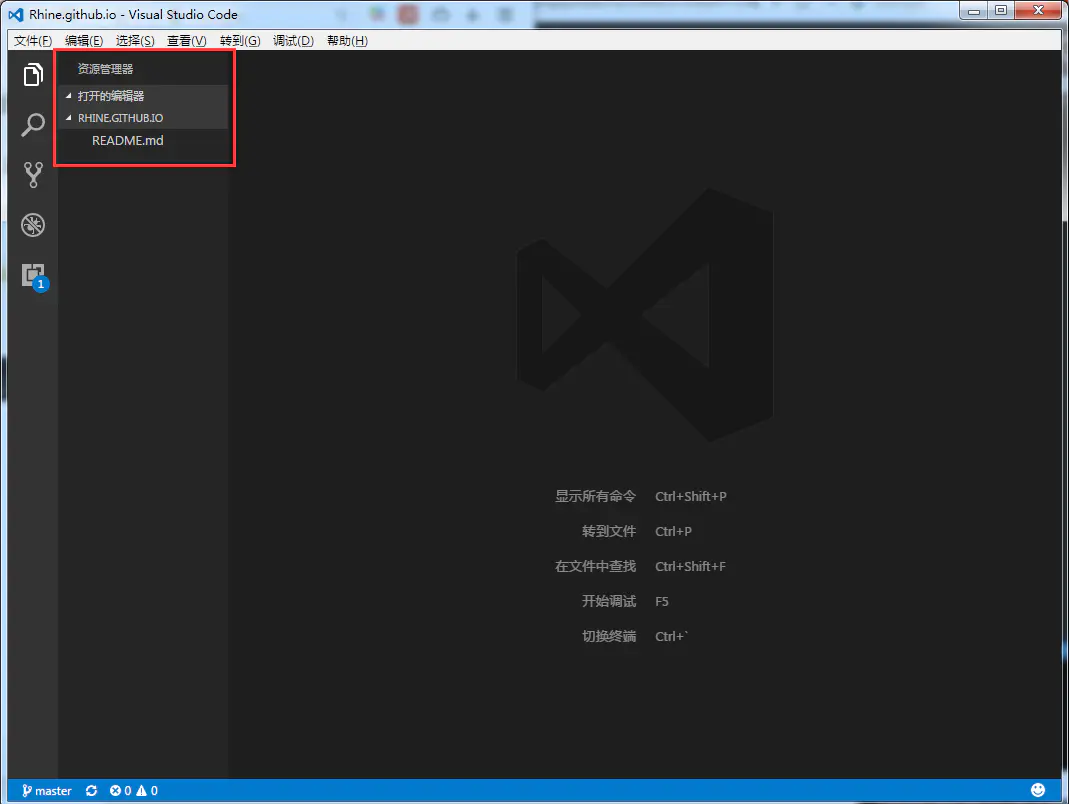
Task: Open the Extensions view with badge 1
Action: [x=34, y=276]
